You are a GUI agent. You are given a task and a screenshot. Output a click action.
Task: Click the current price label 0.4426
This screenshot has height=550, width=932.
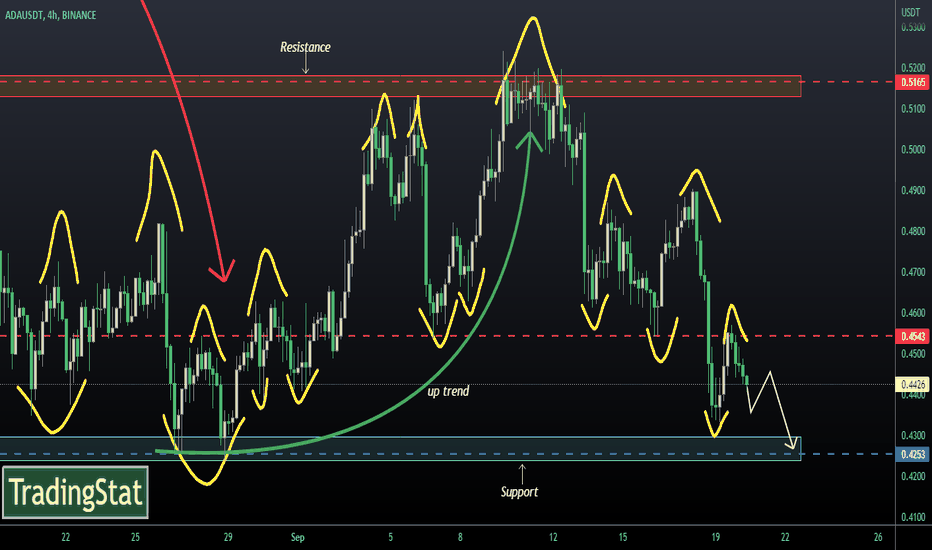[912, 384]
